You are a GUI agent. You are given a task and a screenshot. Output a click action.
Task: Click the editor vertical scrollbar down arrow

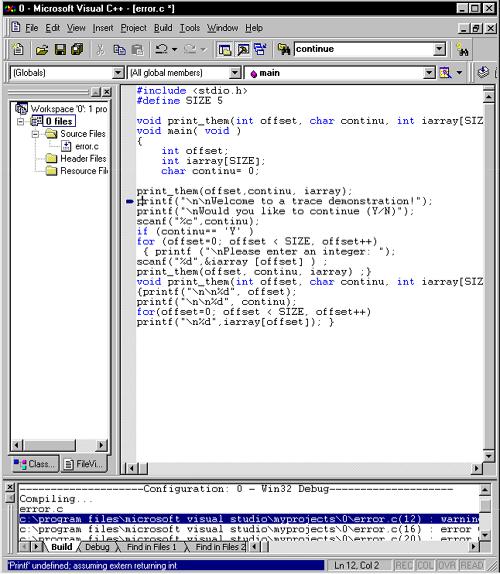(488, 456)
